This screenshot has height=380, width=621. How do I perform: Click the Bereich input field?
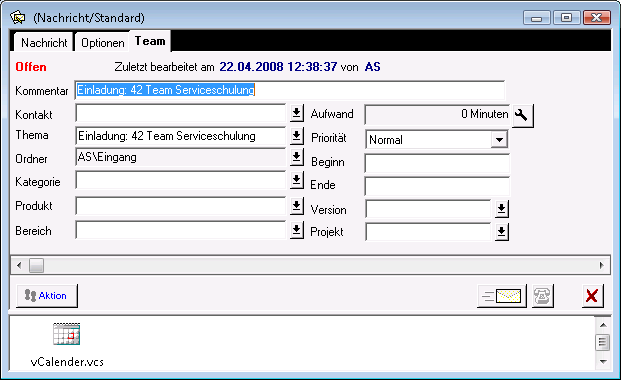181,230
